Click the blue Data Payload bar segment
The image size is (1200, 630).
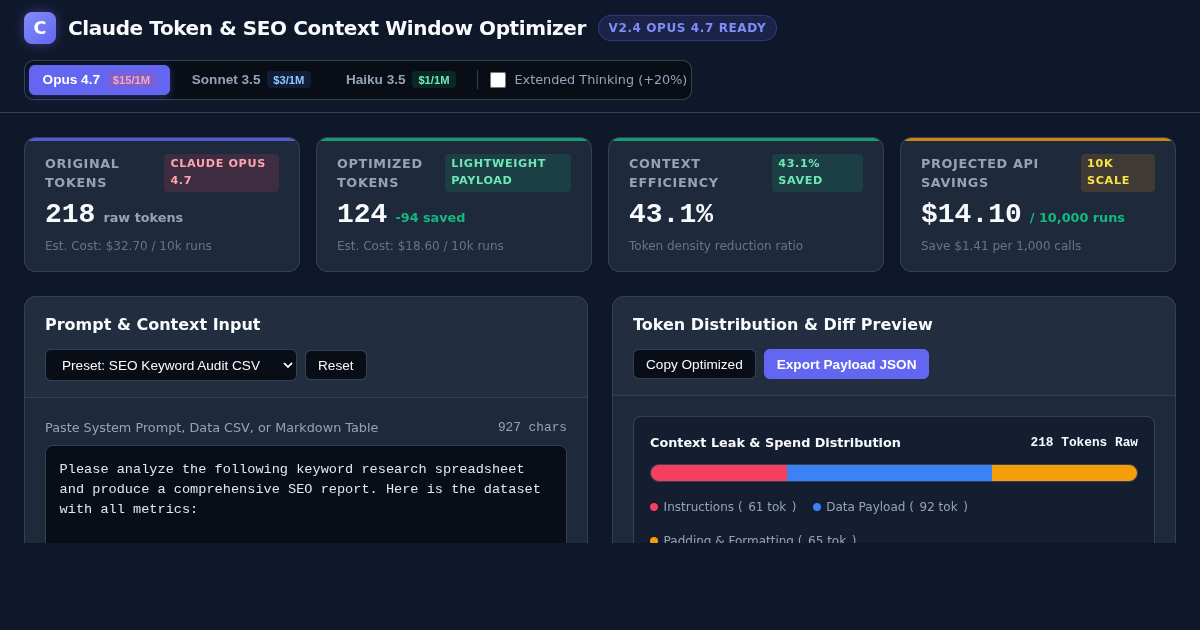[x=889, y=473]
